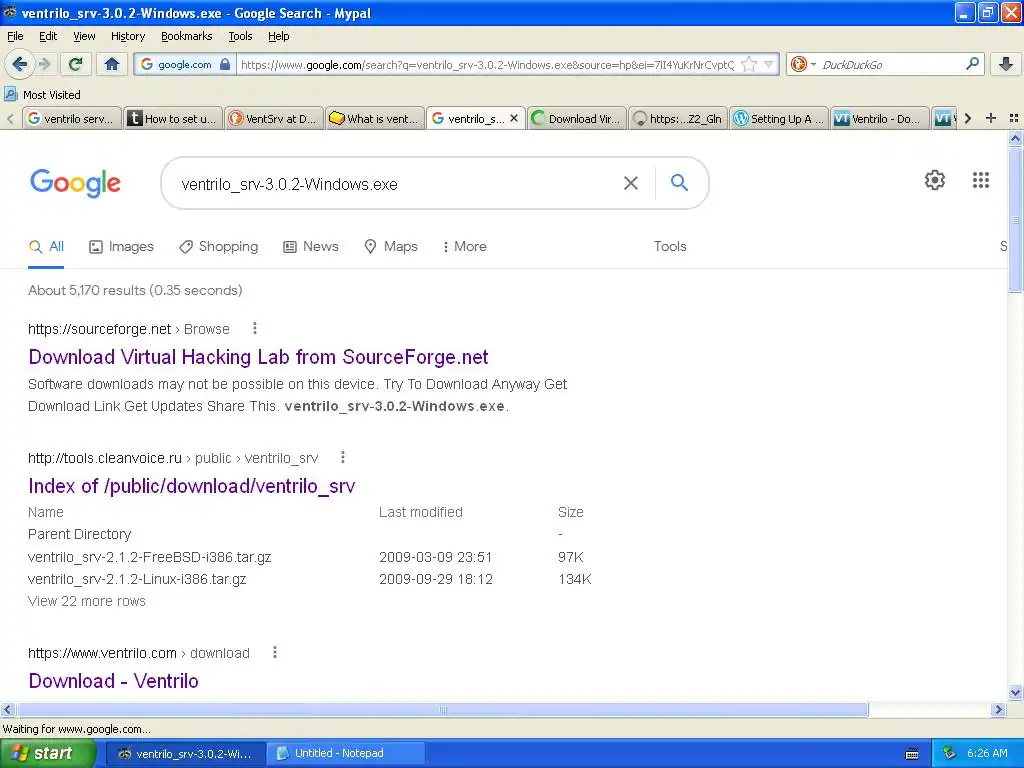Click the blue Google search magnifier
This screenshot has width=1024, height=768.
point(679,183)
